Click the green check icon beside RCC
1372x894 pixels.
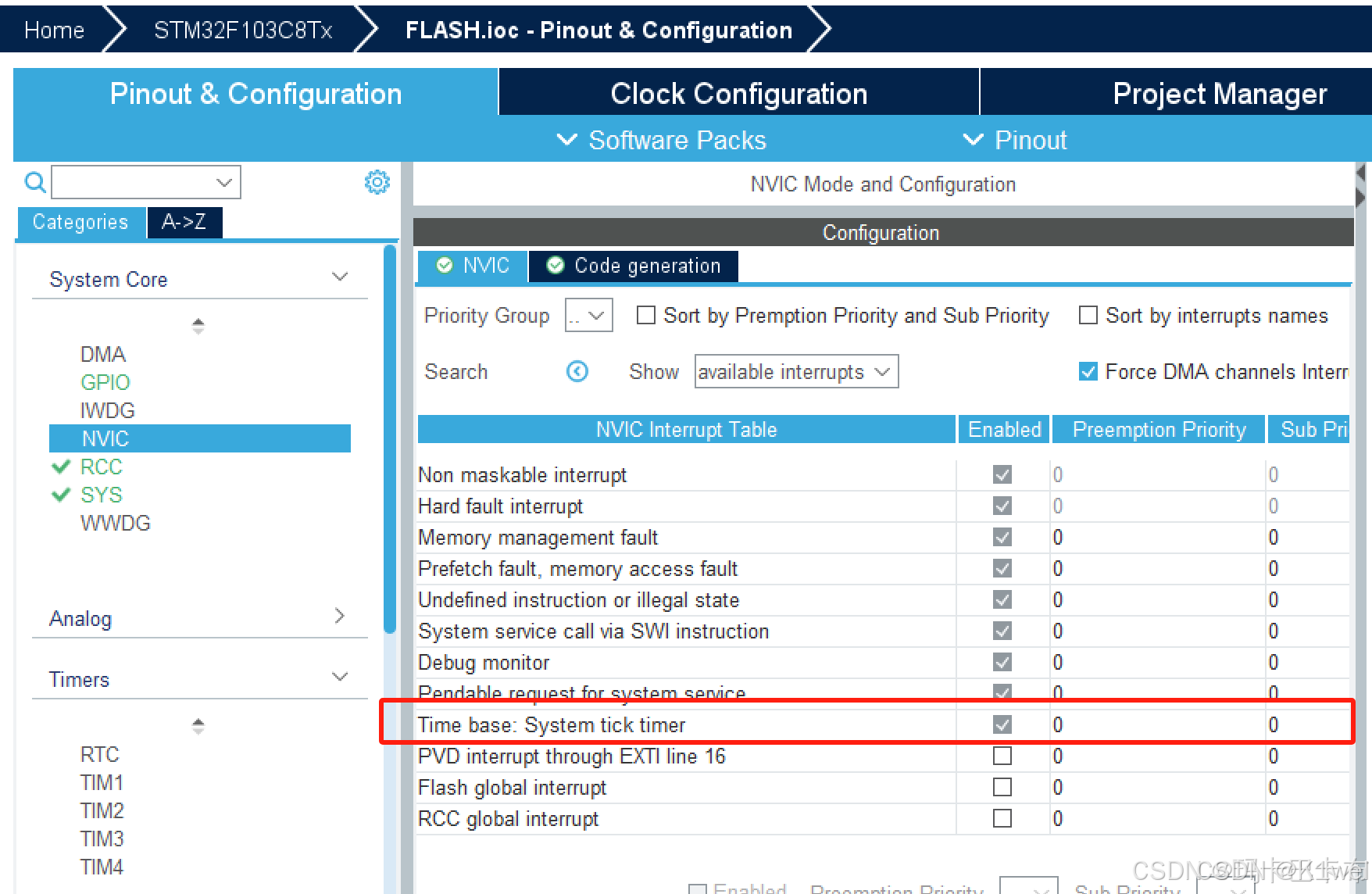coord(61,467)
